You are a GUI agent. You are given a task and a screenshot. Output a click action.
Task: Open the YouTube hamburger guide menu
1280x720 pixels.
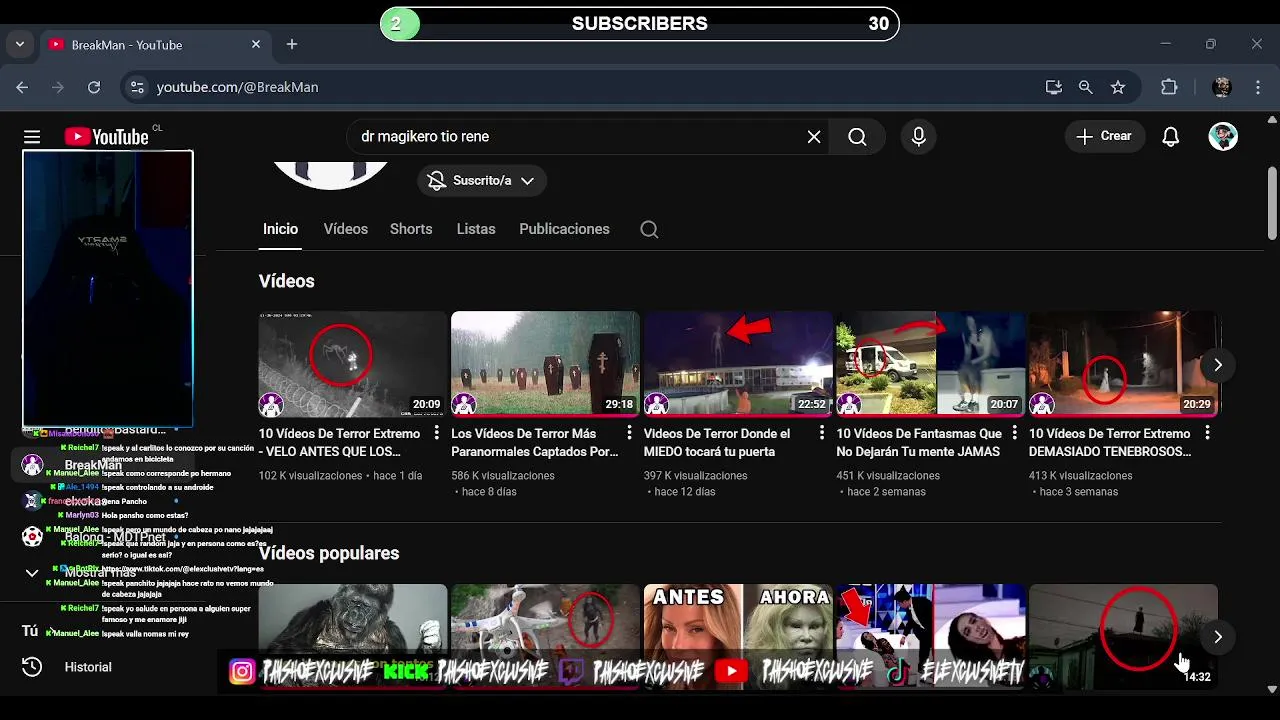(32, 137)
